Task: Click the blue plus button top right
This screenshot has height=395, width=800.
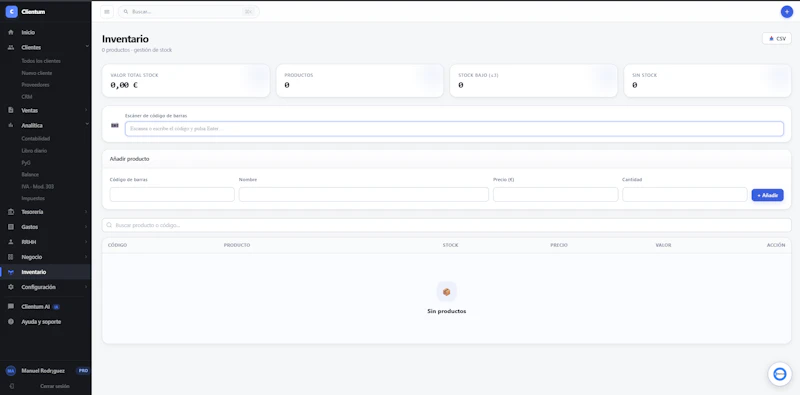Action: [787, 12]
